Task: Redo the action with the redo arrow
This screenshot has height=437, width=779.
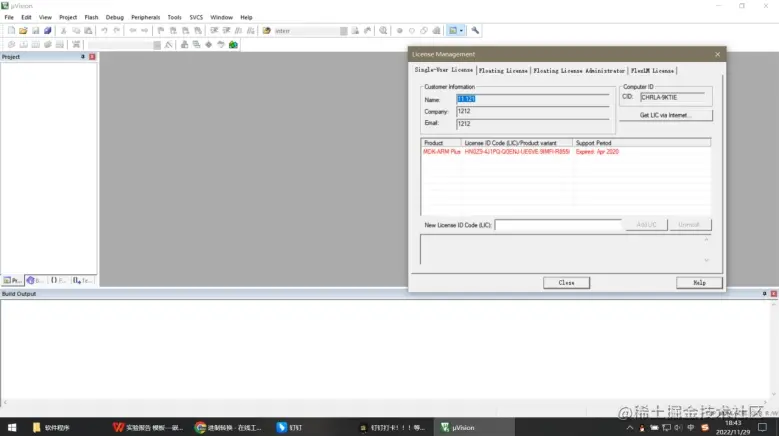Action: 117,31
